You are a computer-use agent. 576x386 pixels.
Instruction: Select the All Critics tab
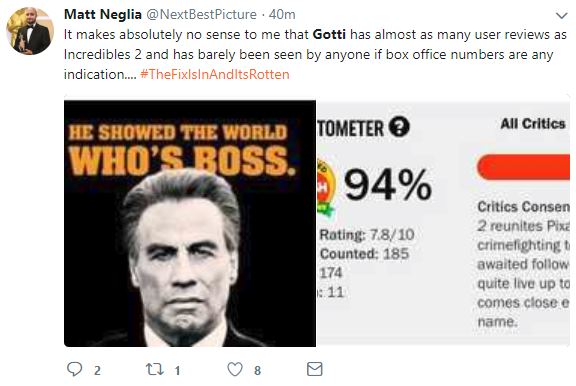click(533, 124)
